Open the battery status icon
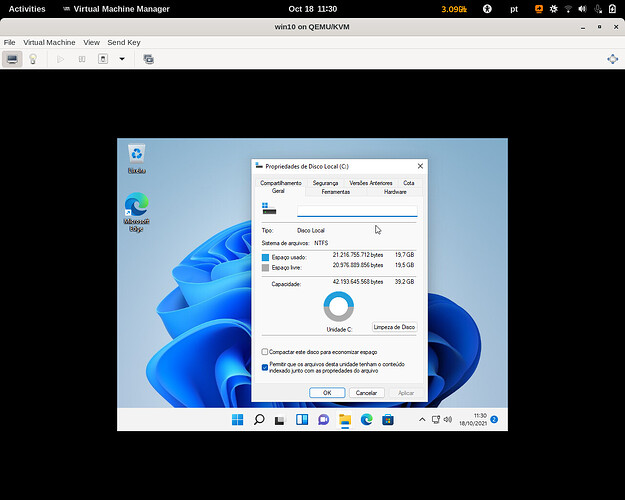 [613, 9]
